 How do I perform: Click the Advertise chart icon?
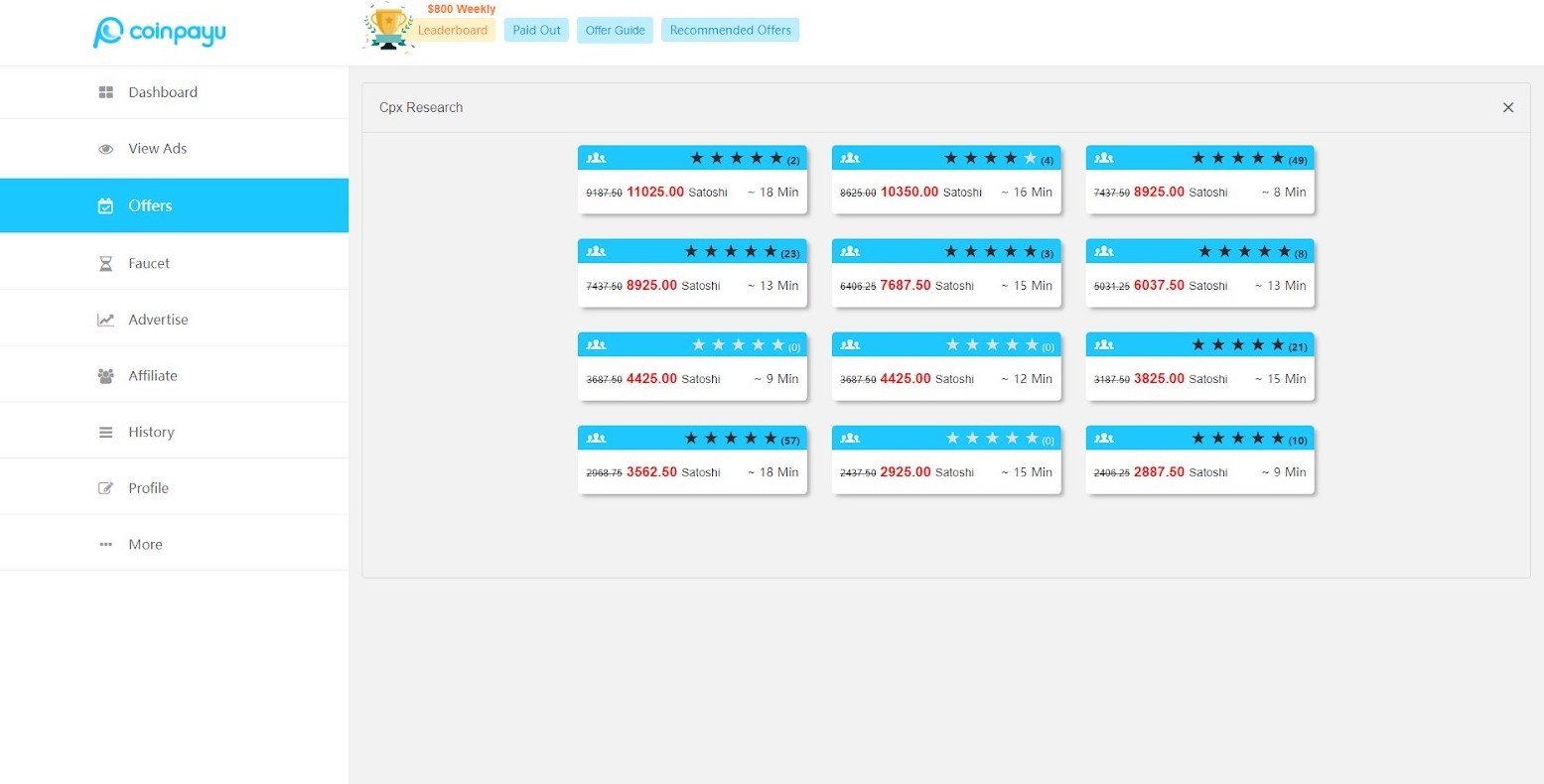click(105, 320)
